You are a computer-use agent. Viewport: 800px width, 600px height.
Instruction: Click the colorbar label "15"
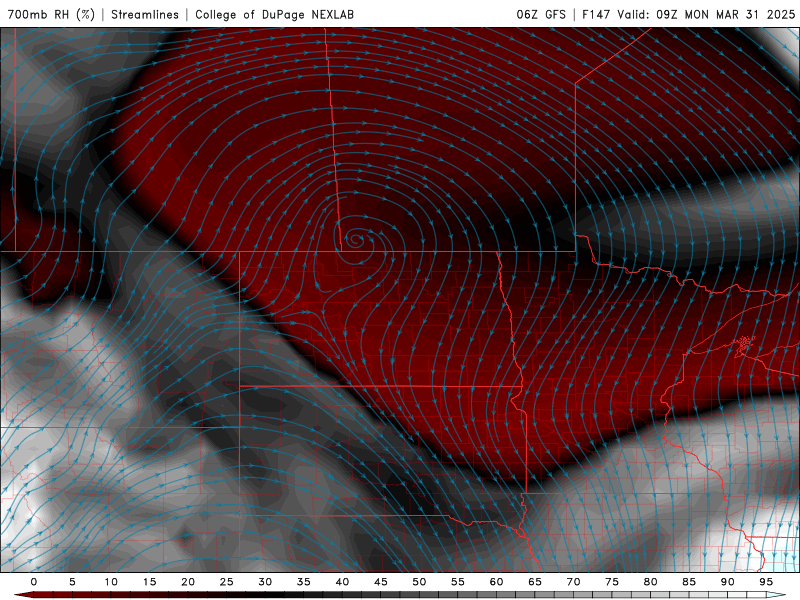149,582
